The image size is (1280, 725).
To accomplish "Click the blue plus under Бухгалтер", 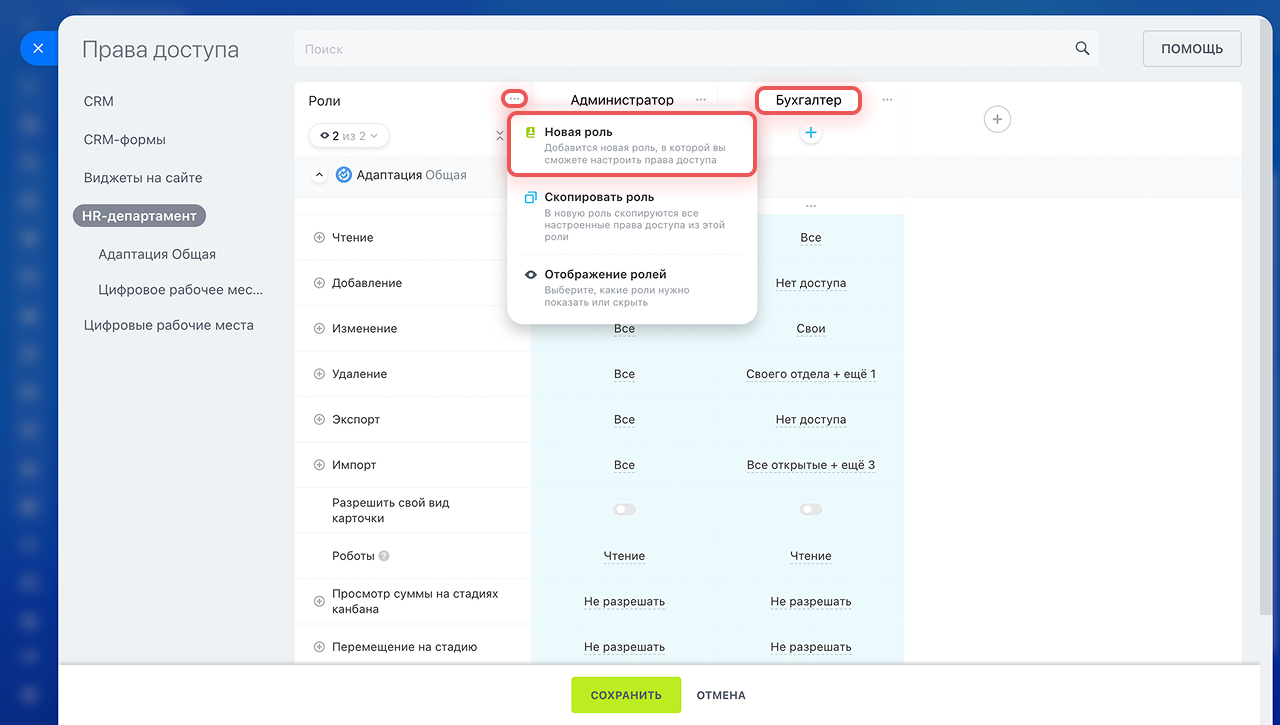I will (x=811, y=133).
